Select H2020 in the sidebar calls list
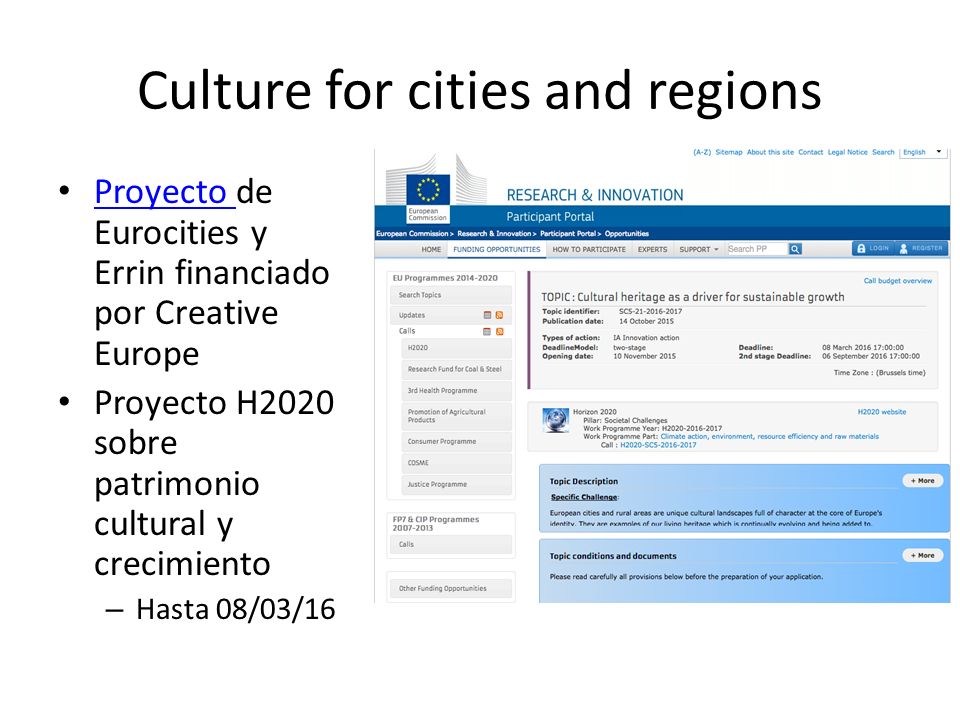Image resolution: width=960 pixels, height=720 pixels. 456,348
